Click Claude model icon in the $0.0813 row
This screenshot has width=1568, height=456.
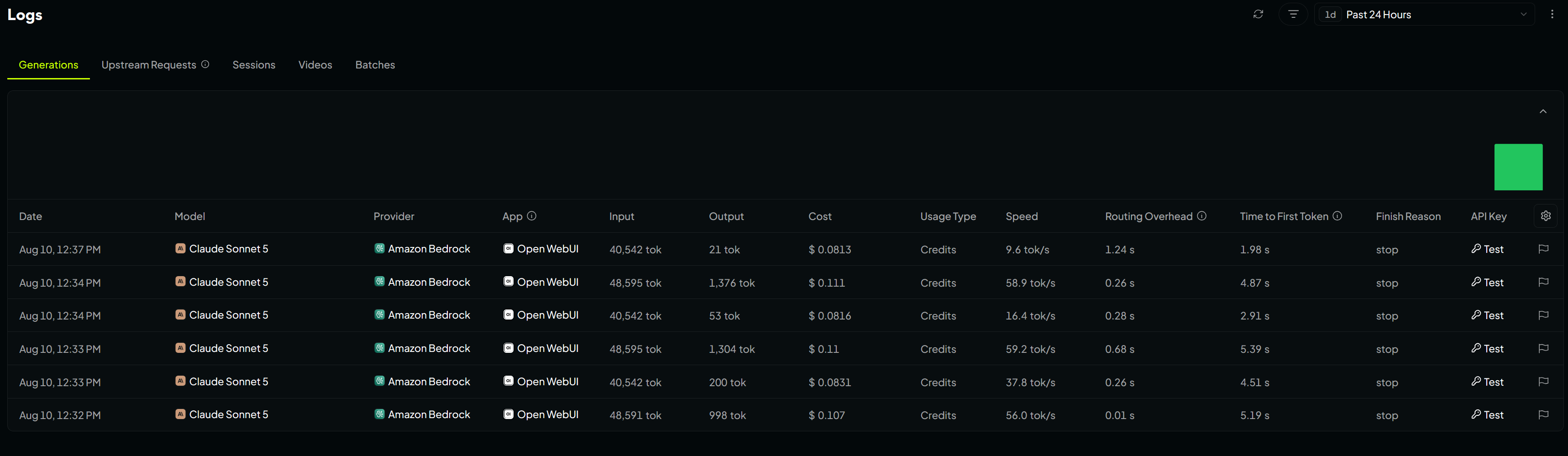(x=180, y=248)
